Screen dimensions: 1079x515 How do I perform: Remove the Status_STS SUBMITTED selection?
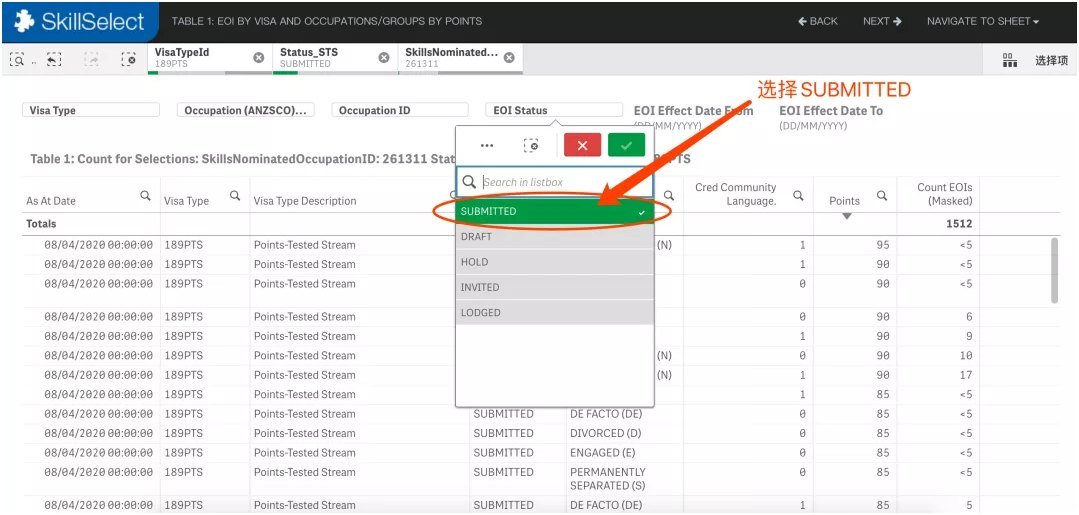pos(384,58)
